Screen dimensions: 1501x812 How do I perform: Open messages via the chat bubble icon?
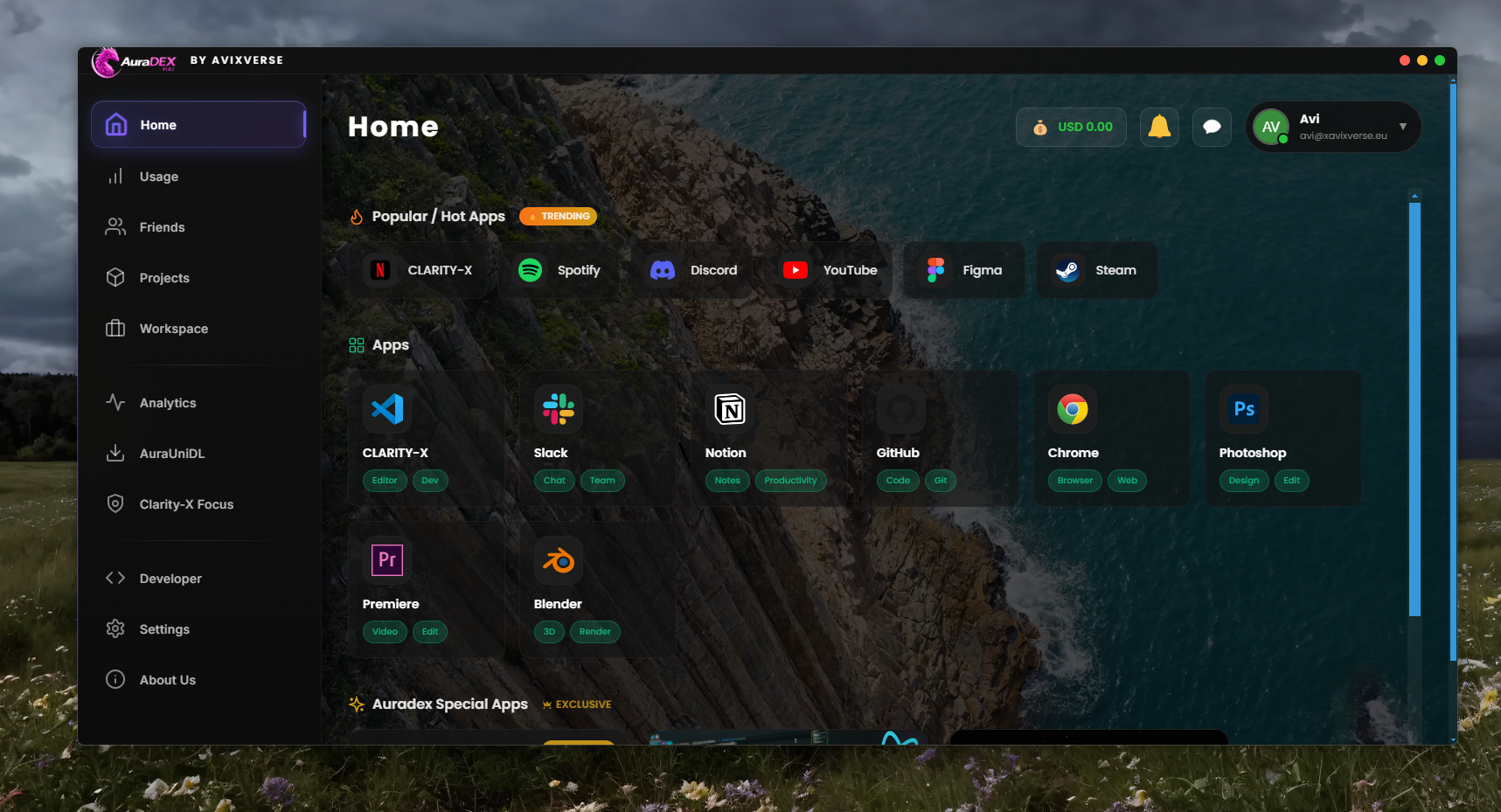pyautogui.click(x=1212, y=127)
